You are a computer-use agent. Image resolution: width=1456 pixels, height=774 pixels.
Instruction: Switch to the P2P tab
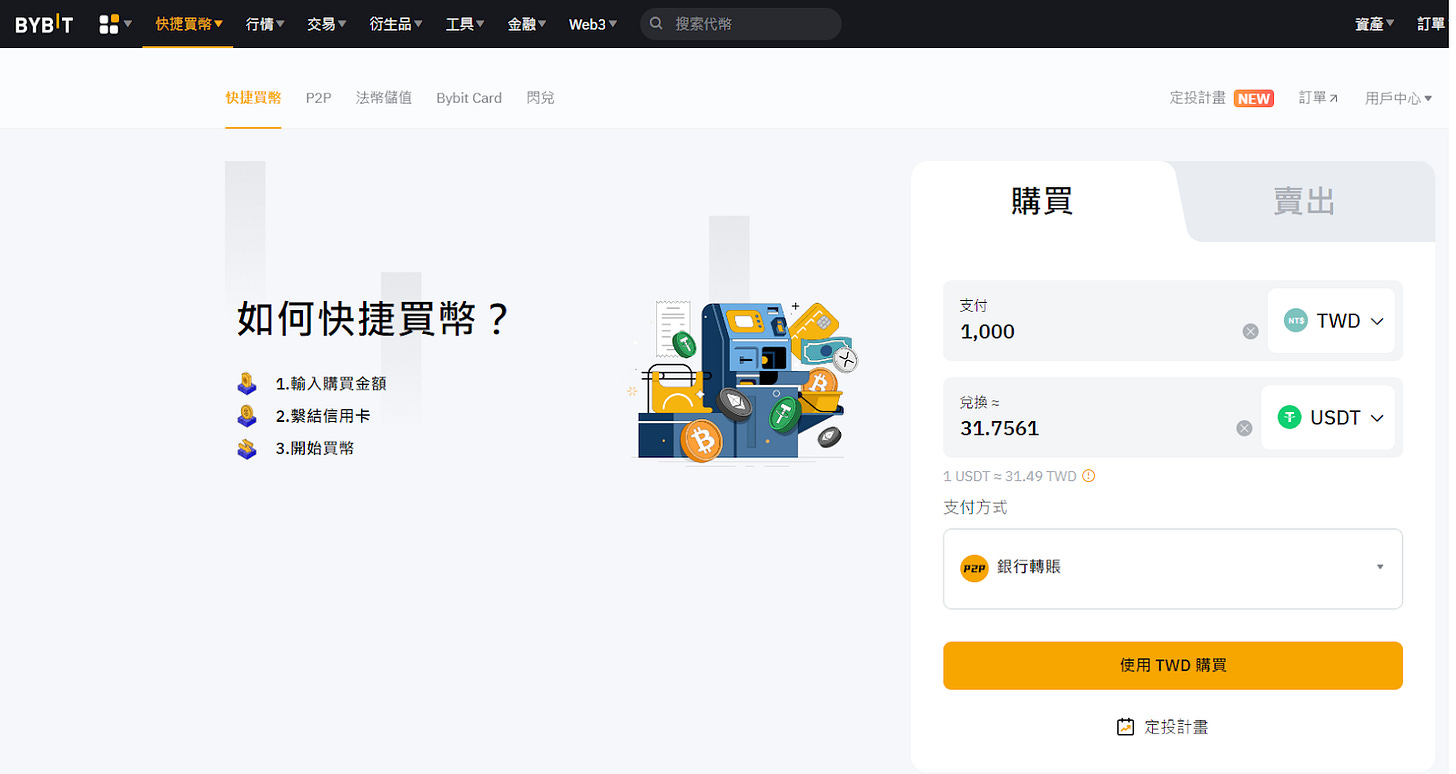(x=318, y=98)
